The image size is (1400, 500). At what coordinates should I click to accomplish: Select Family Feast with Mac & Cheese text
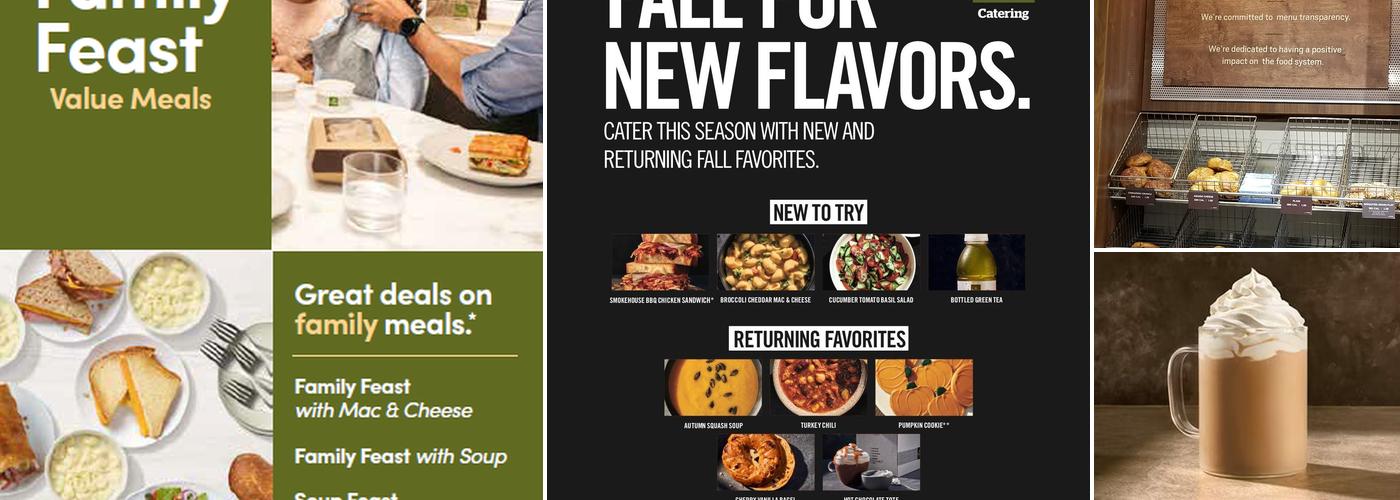pos(383,398)
